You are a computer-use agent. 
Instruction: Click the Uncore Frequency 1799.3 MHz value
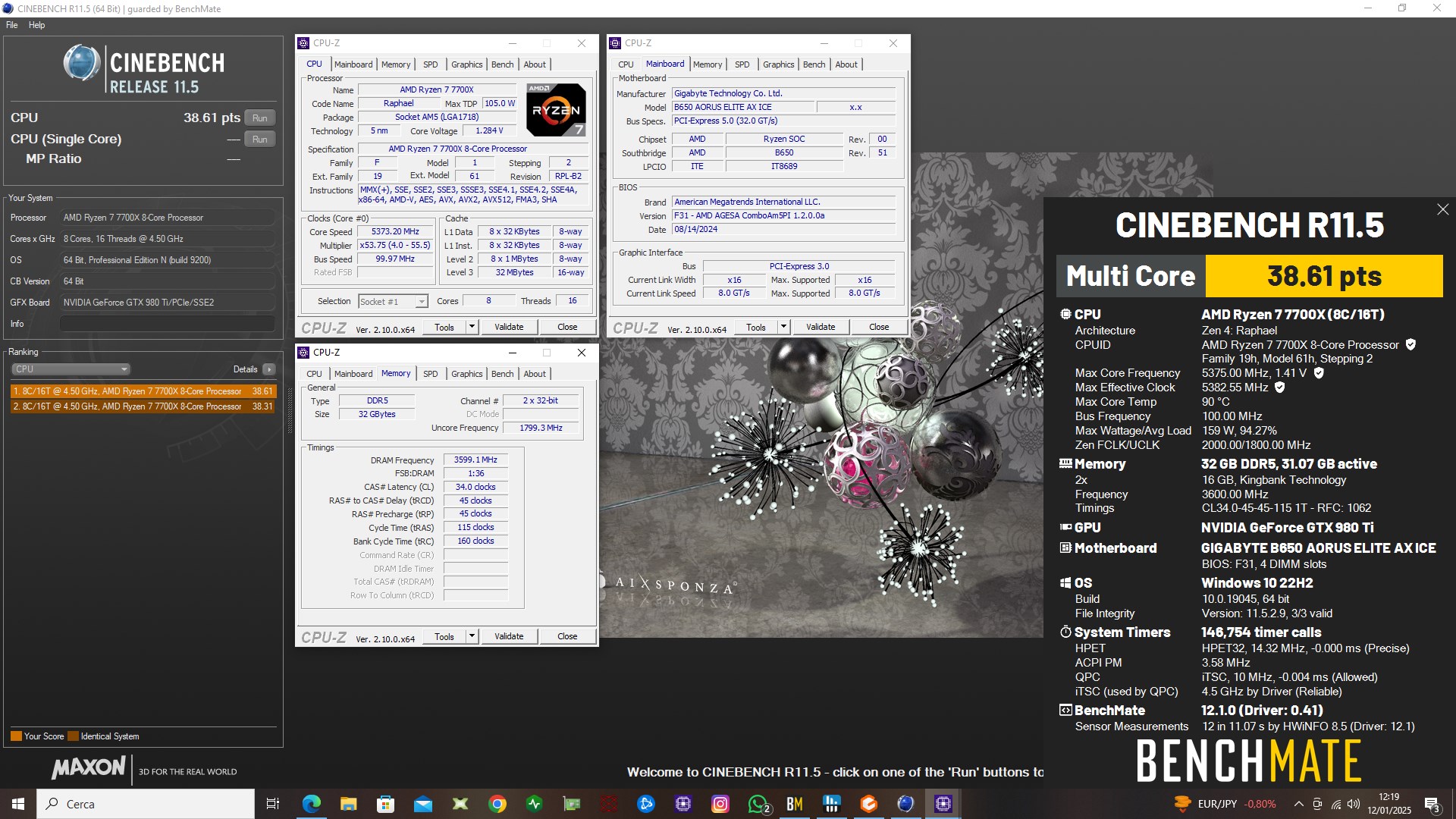(541, 428)
